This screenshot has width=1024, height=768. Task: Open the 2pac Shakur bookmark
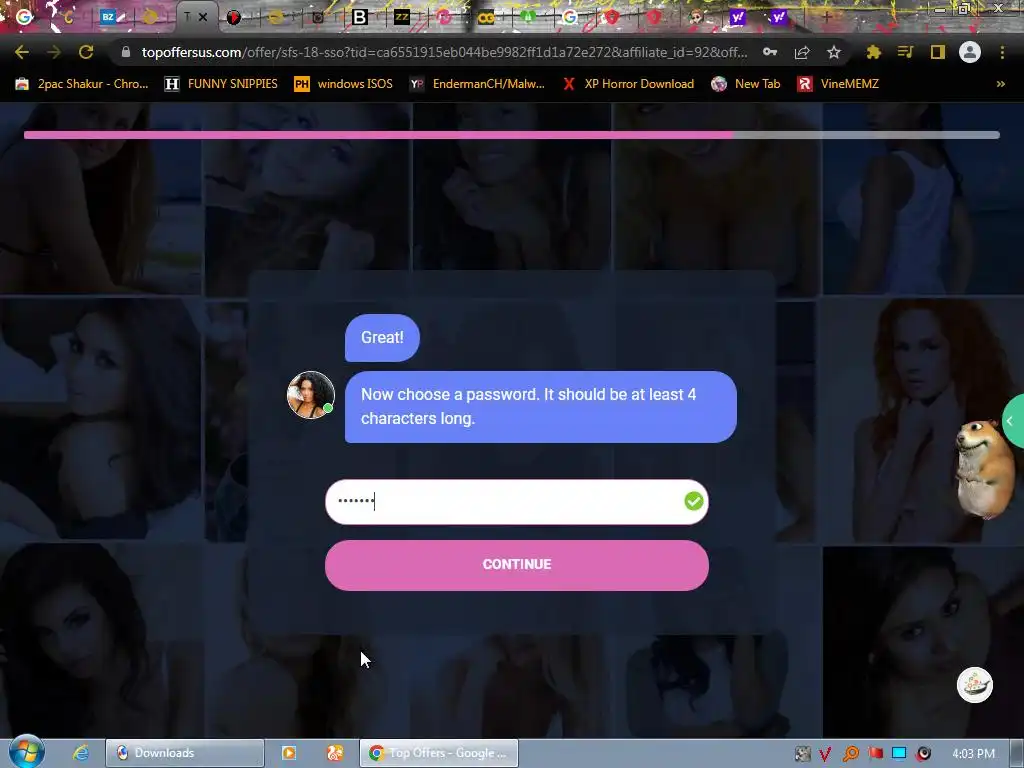pos(82,84)
